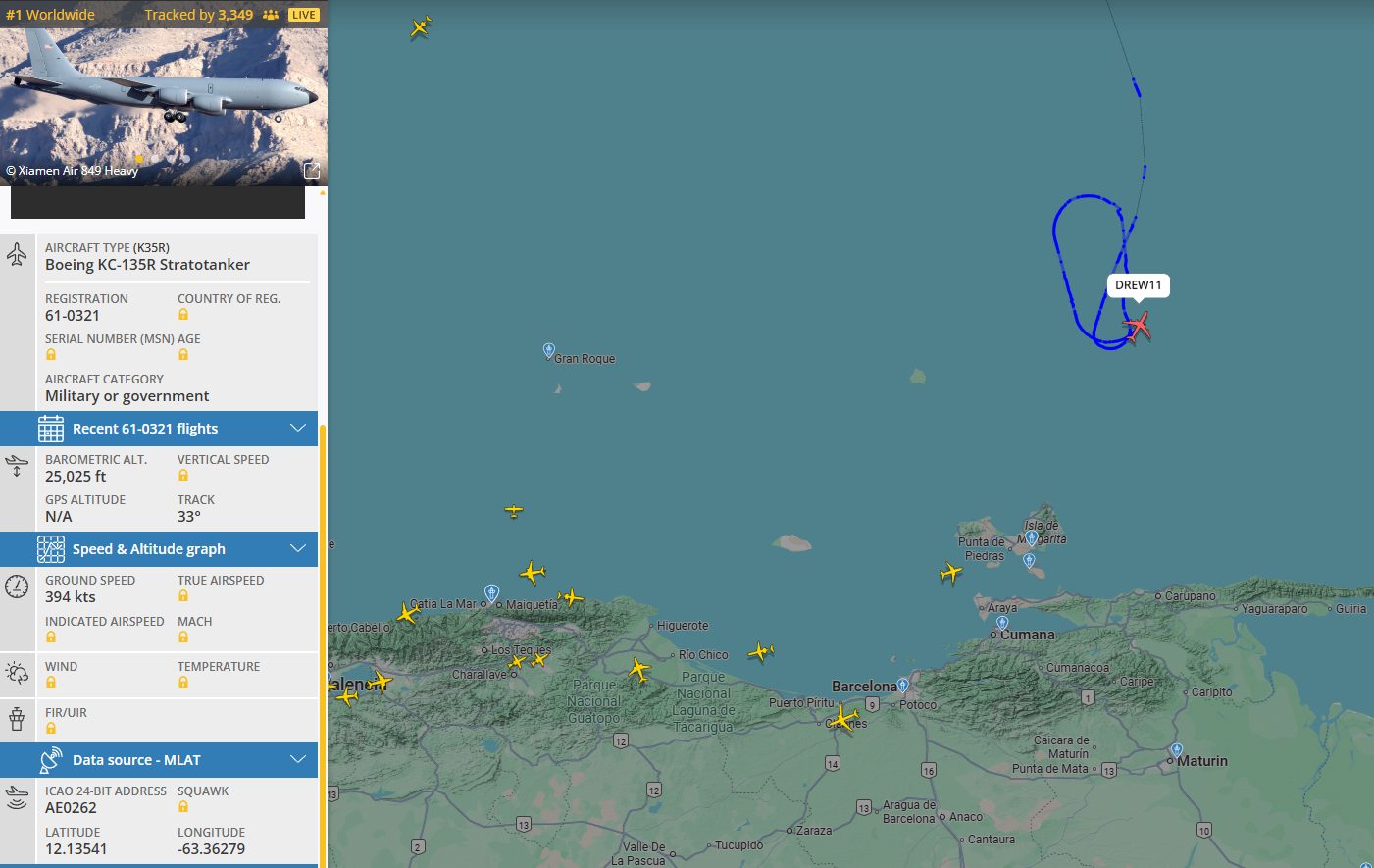Jump to last photo via fourth carousel dot

pos(186,159)
